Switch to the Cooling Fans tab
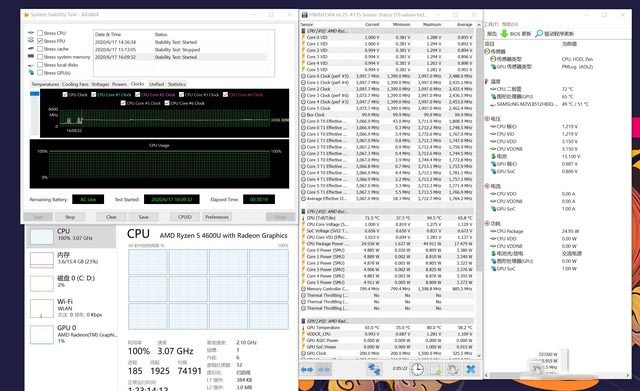 [x=75, y=84]
